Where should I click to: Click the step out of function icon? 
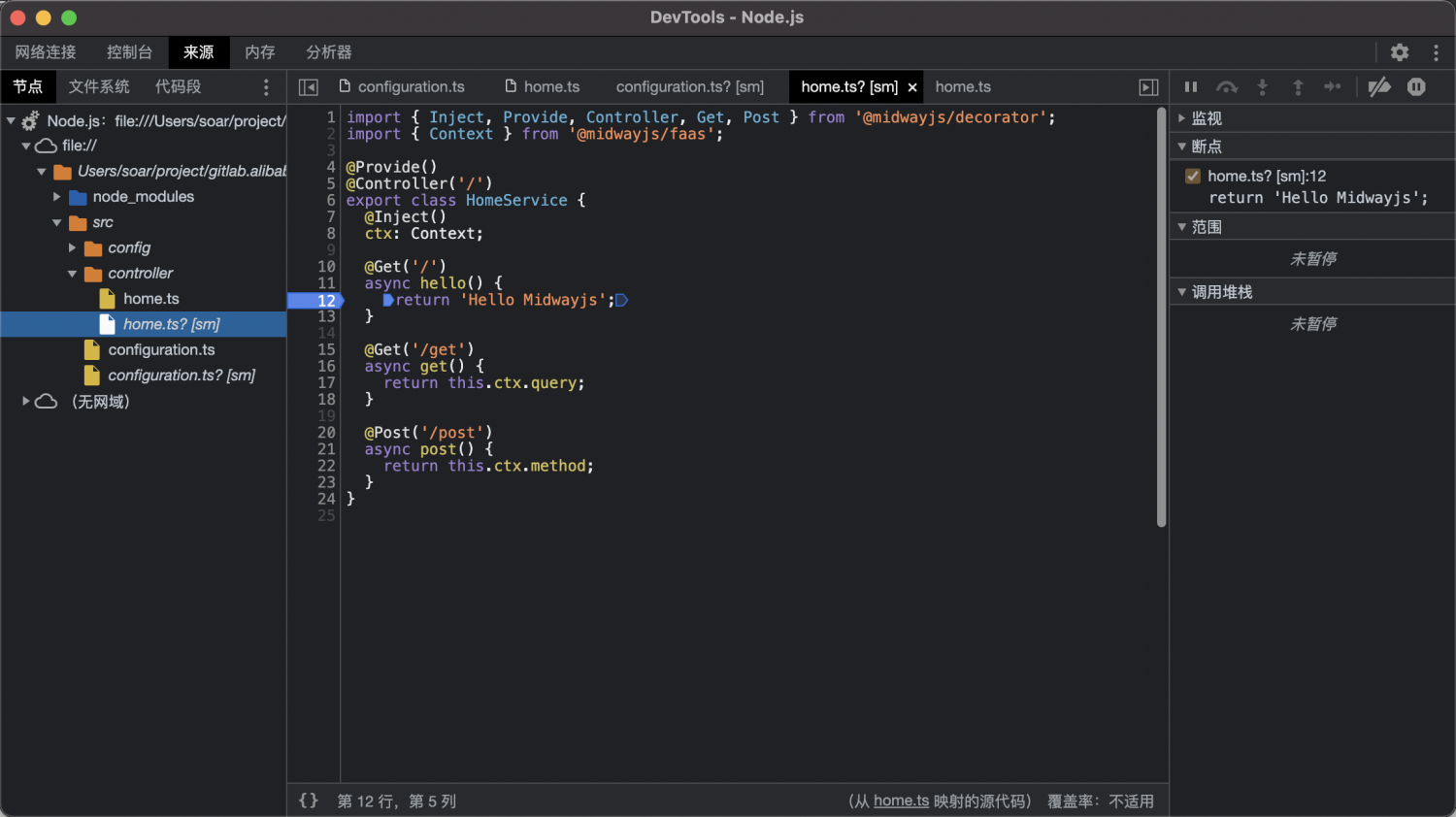tap(1298, 87)
